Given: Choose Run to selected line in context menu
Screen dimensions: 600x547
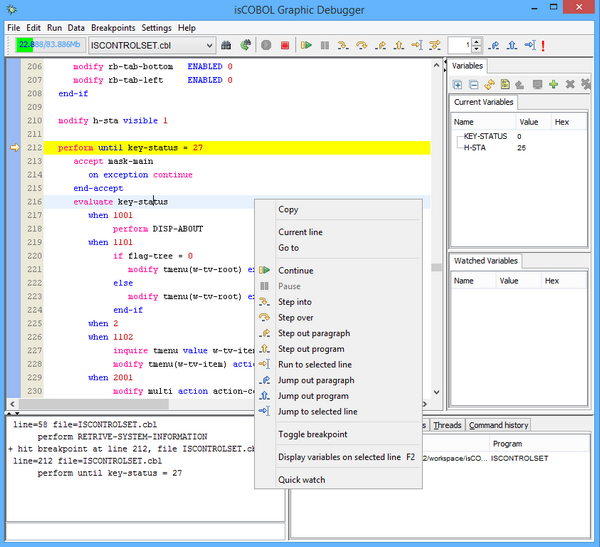Looking at the screenshot, I should tap(314, 365).
